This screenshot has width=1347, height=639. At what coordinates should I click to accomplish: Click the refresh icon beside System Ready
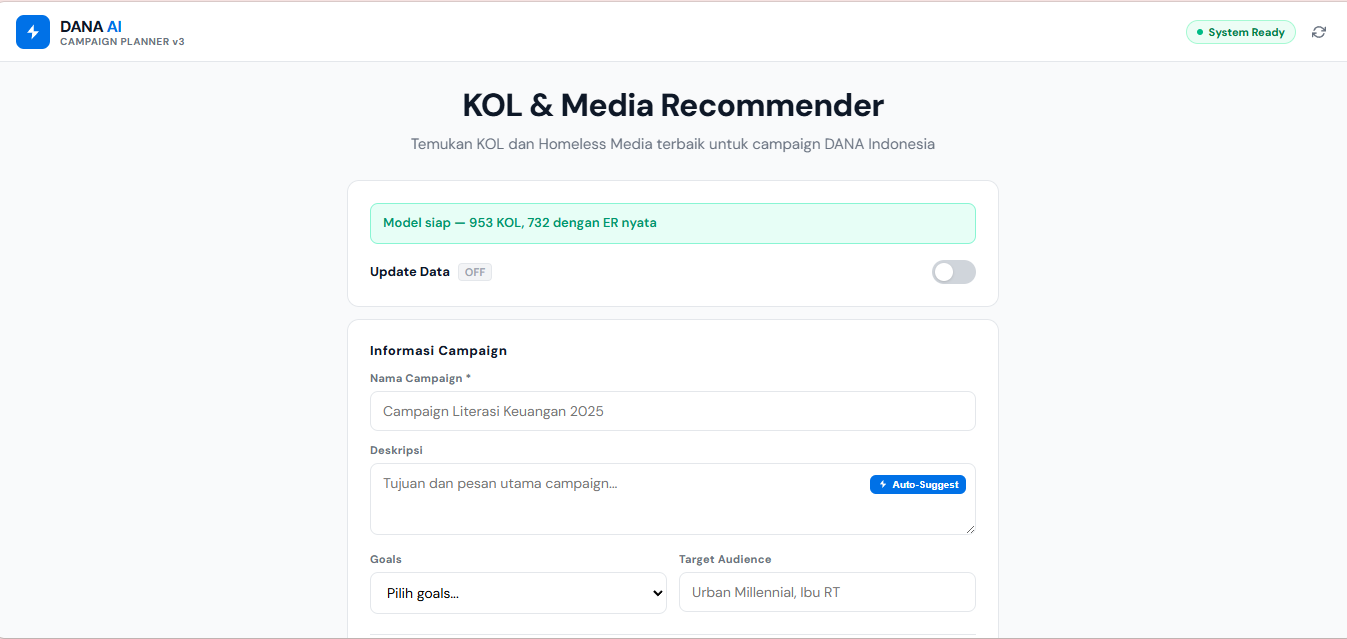[x=1319, y=32]
